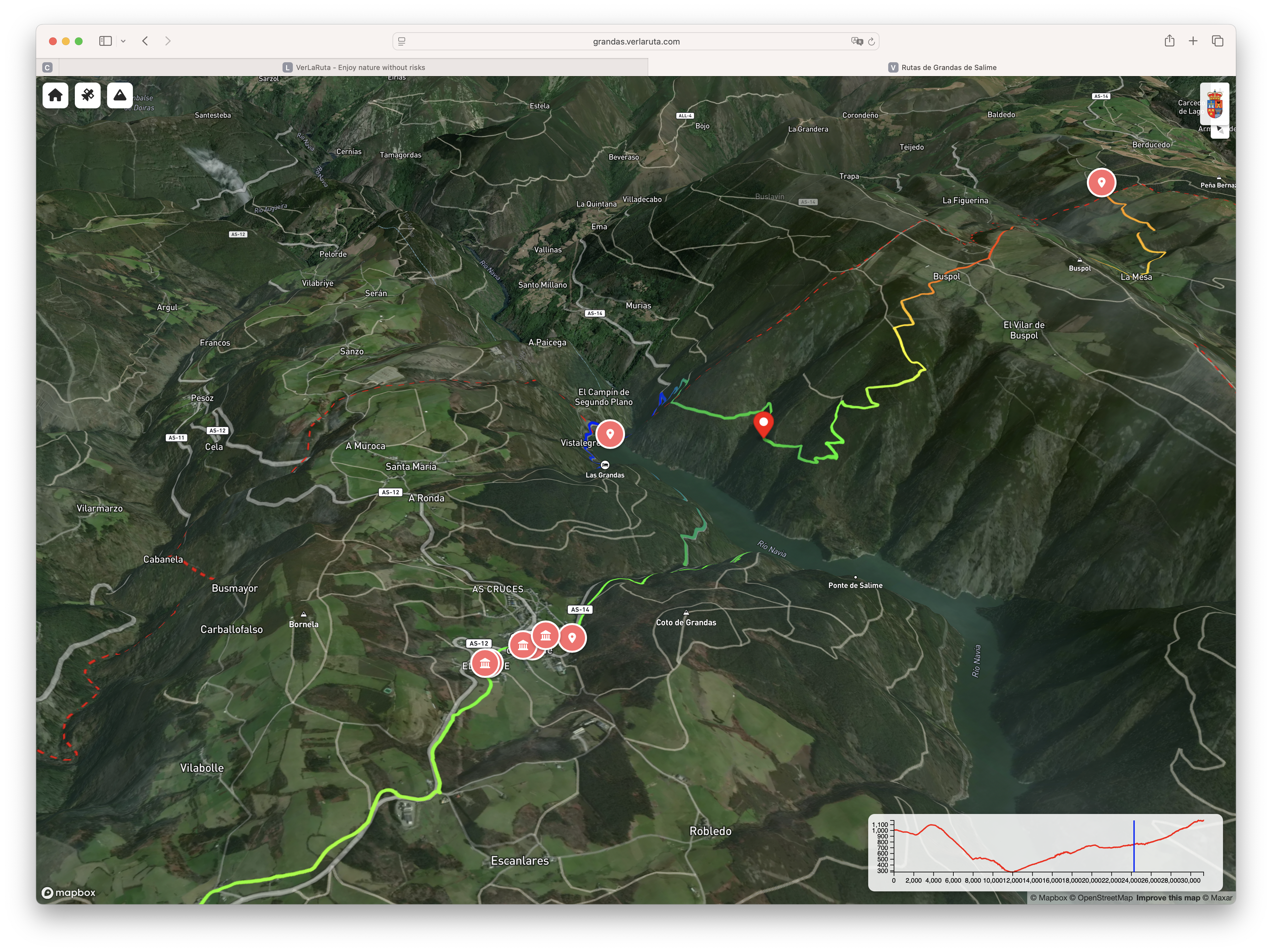Select the marker pin near La Figuerina
The image size is (1272, 952).
1101,183
